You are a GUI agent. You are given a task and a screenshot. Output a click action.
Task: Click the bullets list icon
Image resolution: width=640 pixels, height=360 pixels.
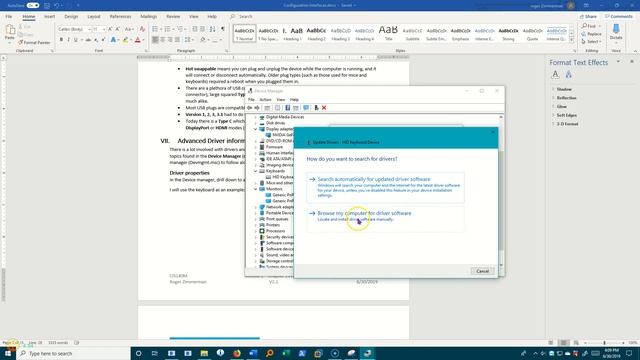[155, 29]
